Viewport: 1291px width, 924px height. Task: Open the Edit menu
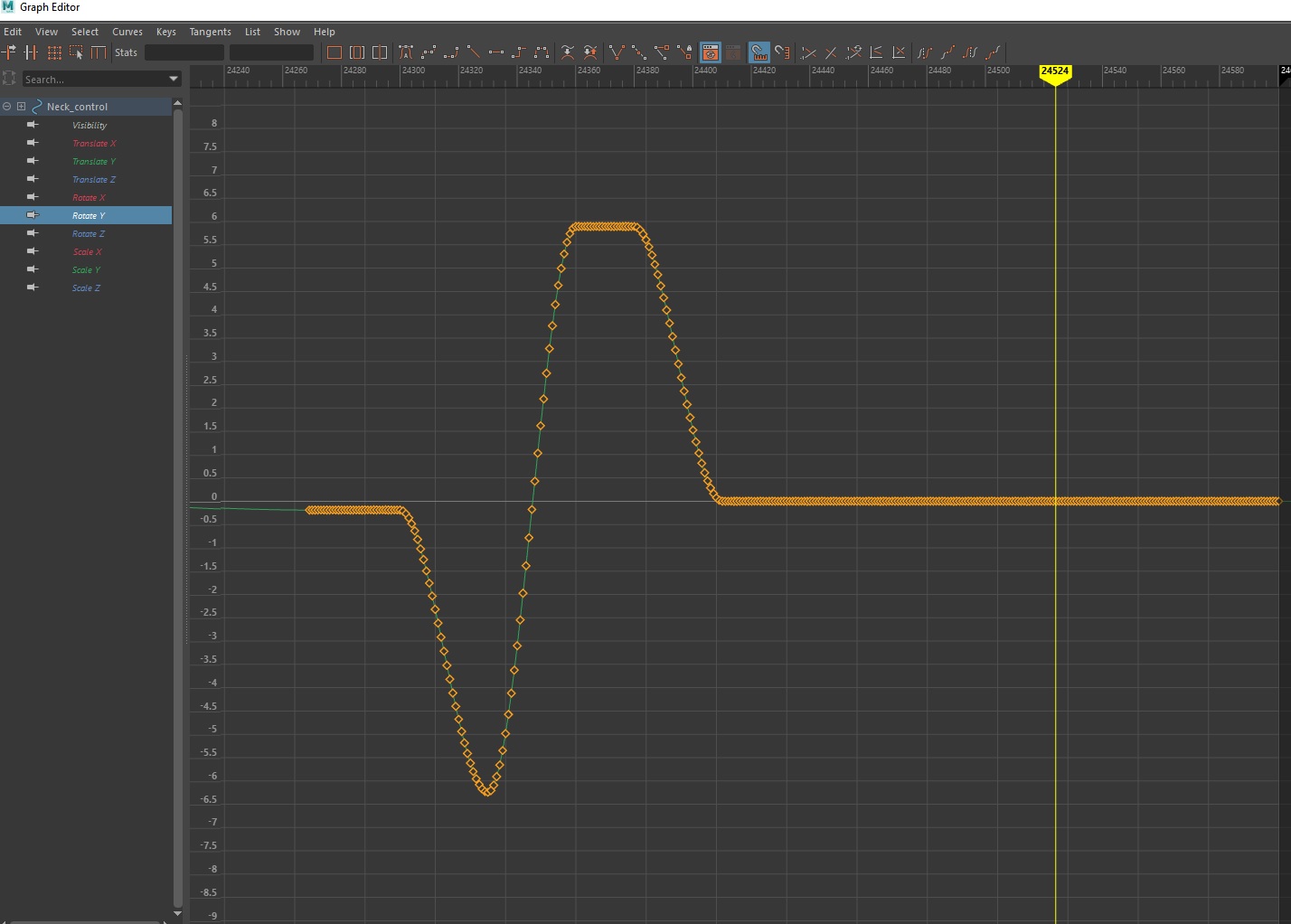click(x=13, y=32)
